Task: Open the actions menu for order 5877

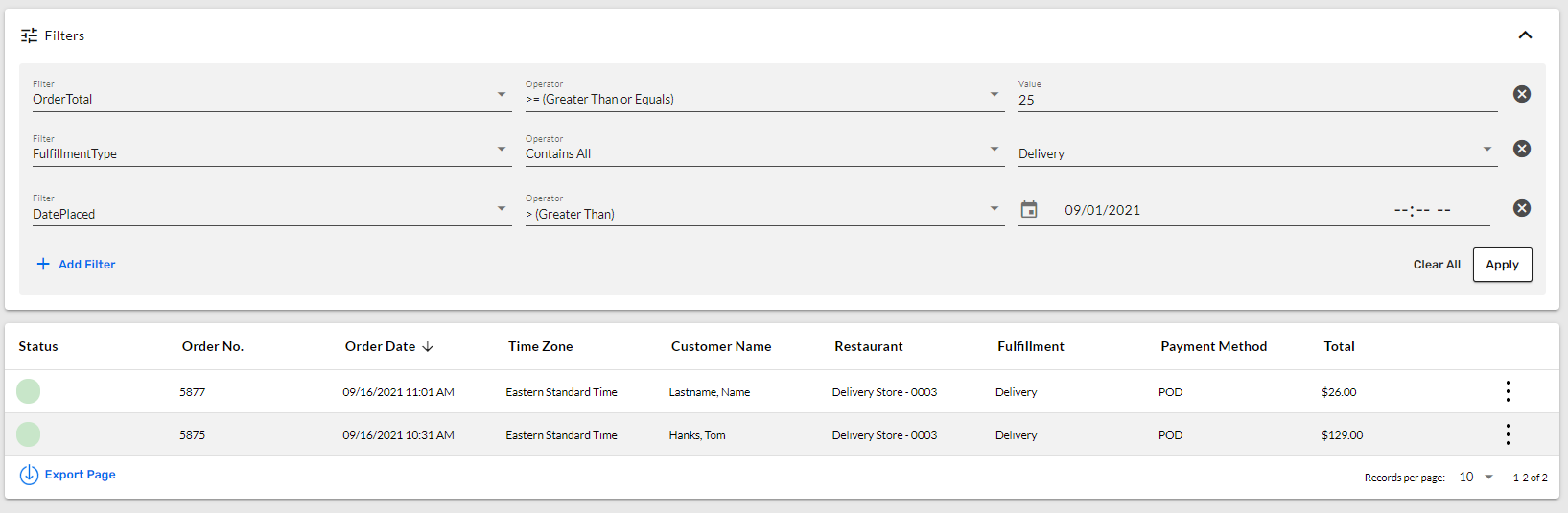Action: [x=1509, y=391]
